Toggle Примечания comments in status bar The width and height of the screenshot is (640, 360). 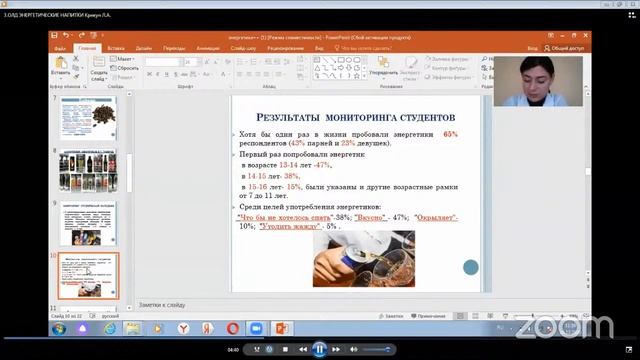pyautogui.click(x=429, y=316)
